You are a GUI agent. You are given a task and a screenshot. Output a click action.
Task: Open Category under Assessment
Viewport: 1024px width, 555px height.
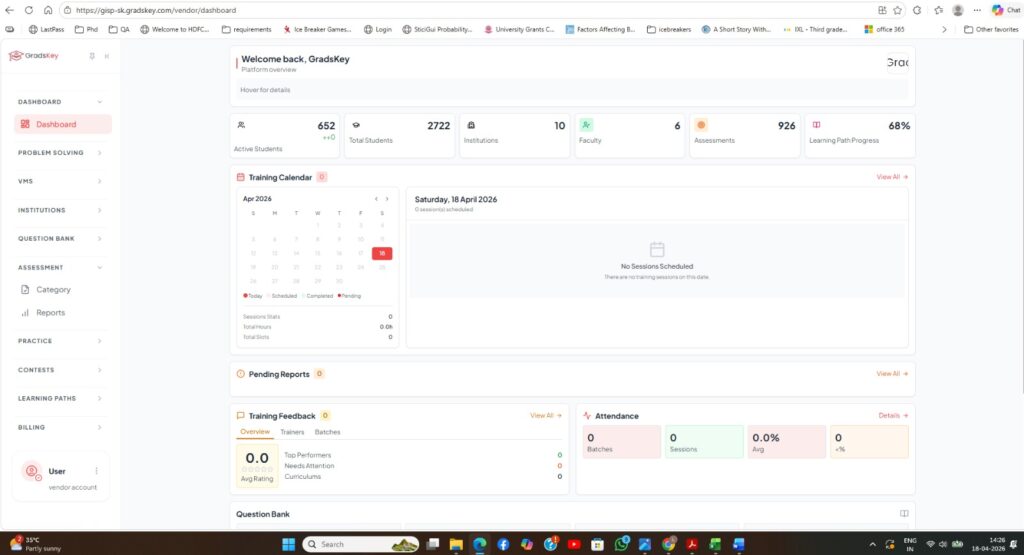(x=53, y=289)
